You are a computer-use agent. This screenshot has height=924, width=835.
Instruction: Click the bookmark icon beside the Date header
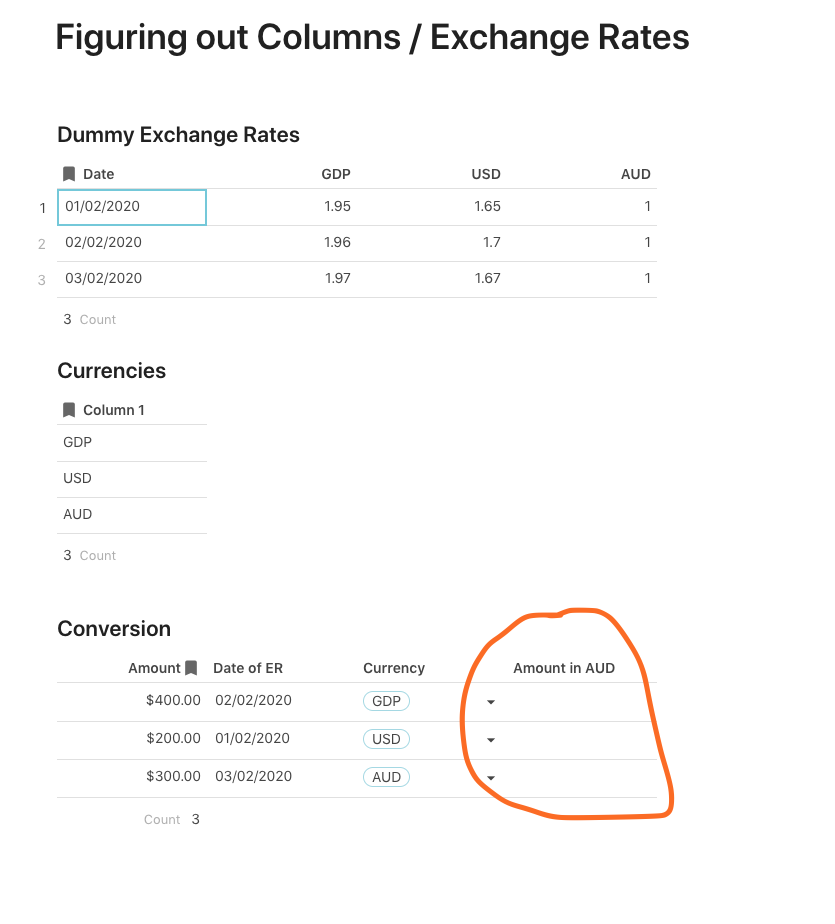click(69, 174)
